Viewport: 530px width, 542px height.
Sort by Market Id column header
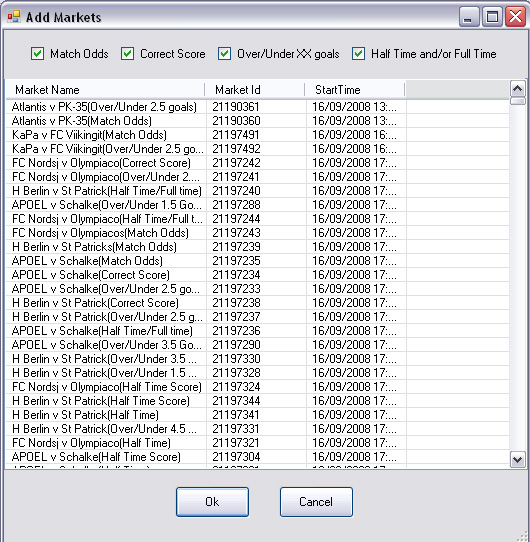point(254,90)
